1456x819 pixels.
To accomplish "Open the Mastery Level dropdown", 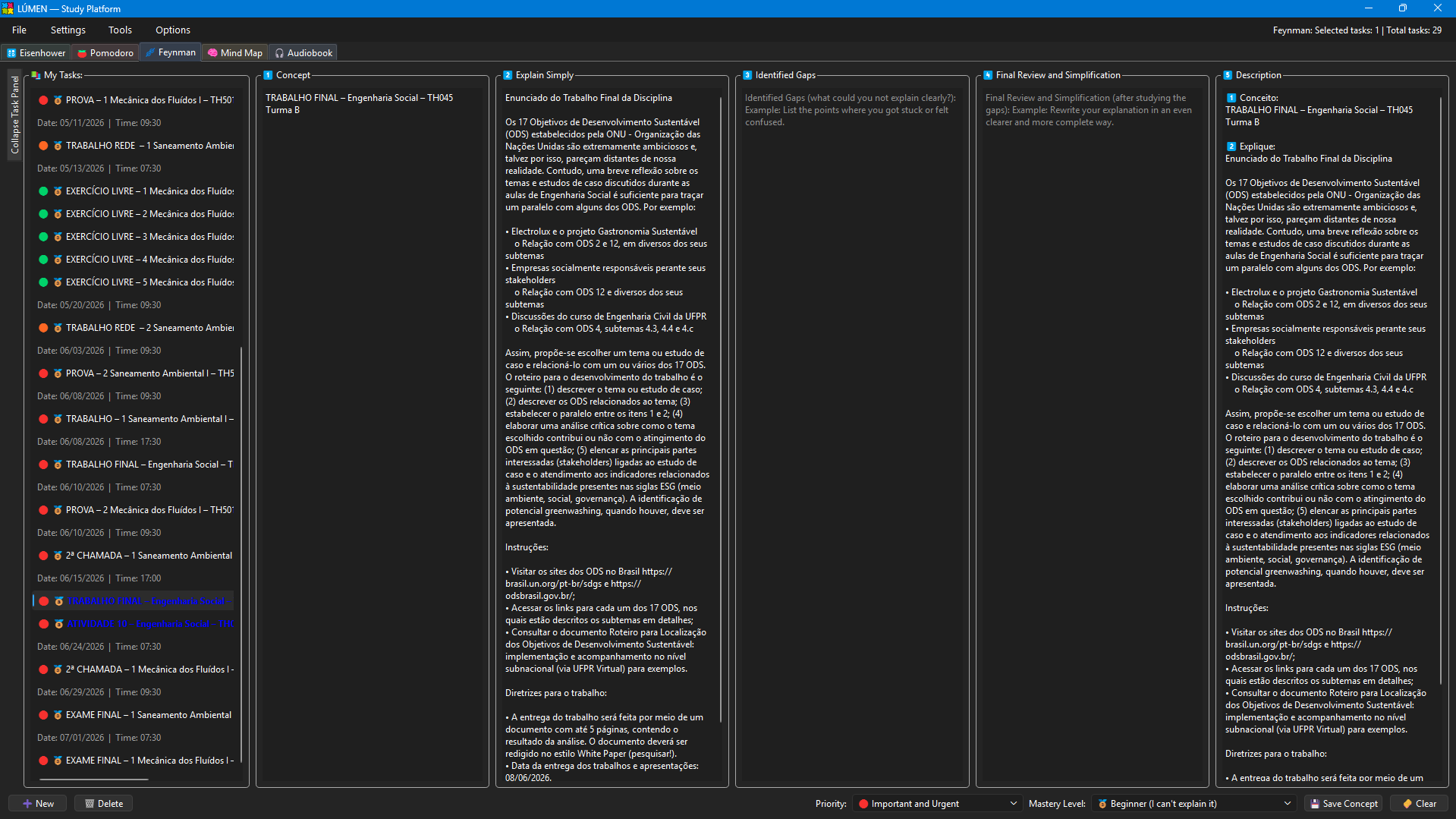I will coord(1193,804).
